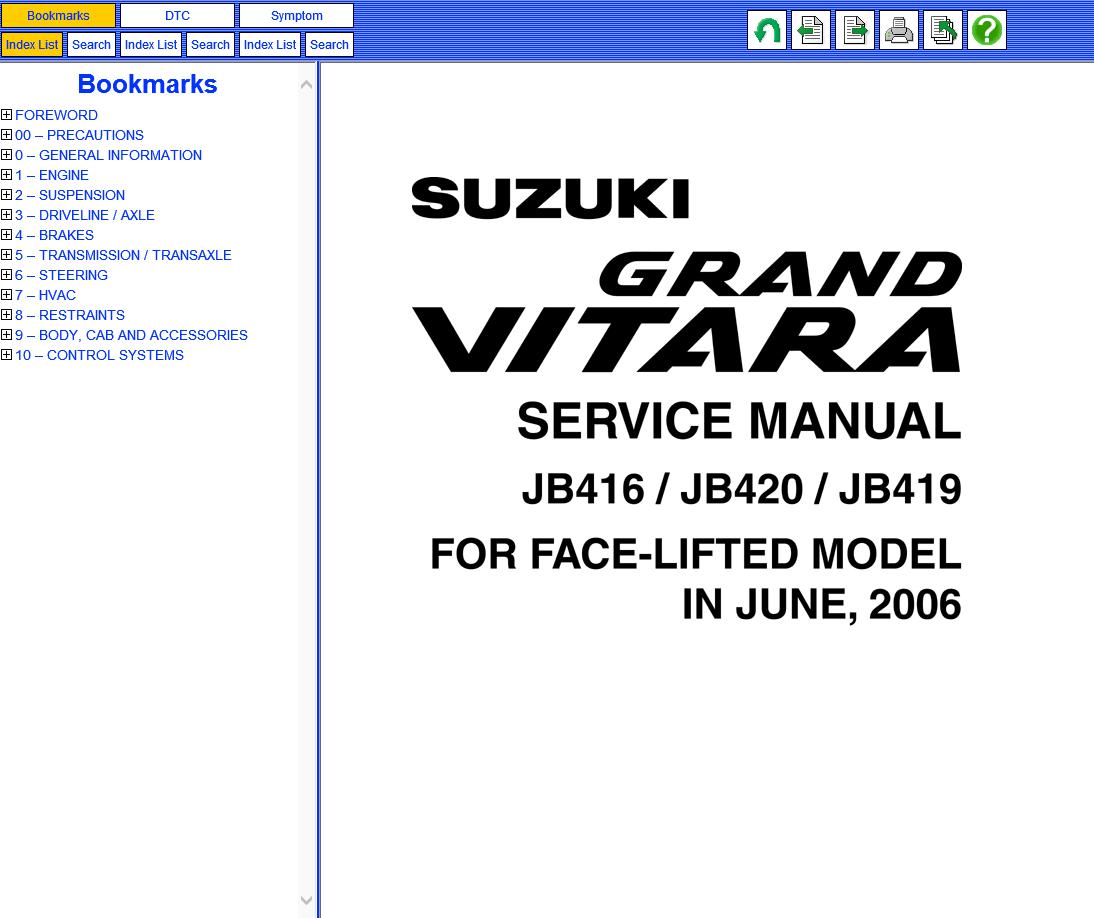Open the 3 – DRIVELINE / AXLE link
This screenshot has width=1094, height=918.
coord(84,215)
